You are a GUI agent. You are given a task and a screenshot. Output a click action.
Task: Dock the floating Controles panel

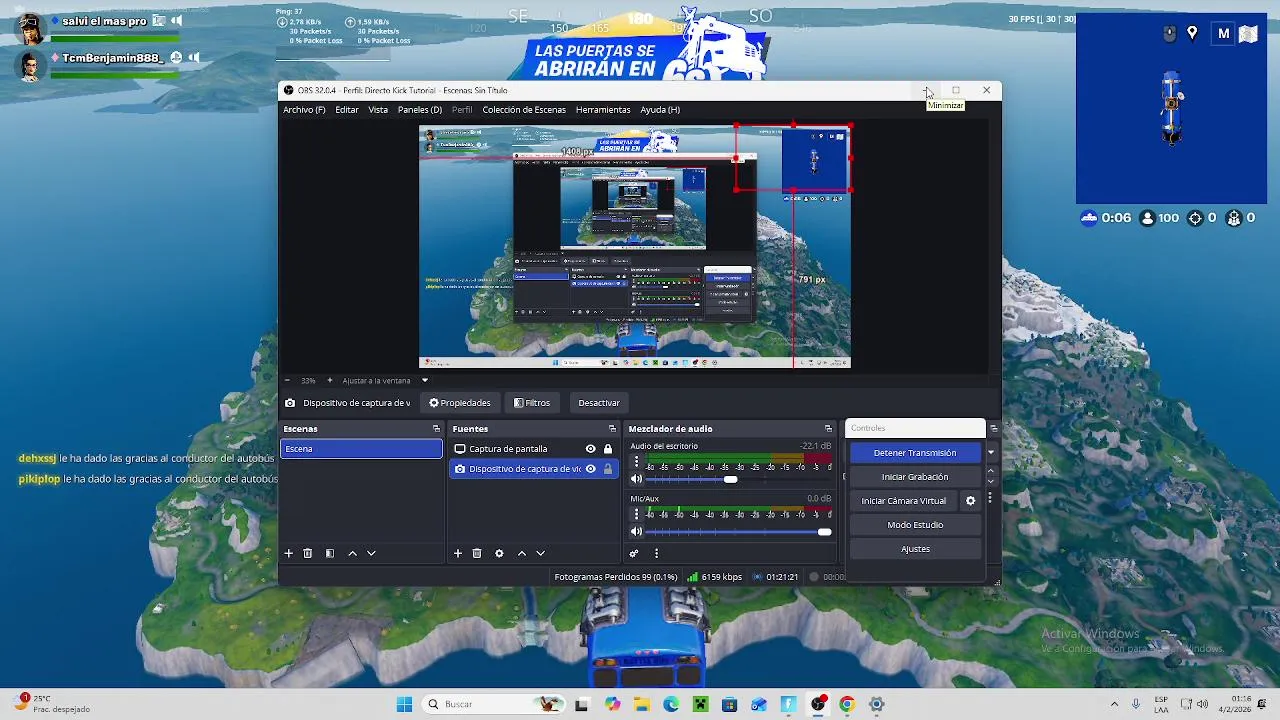[993, 429]
